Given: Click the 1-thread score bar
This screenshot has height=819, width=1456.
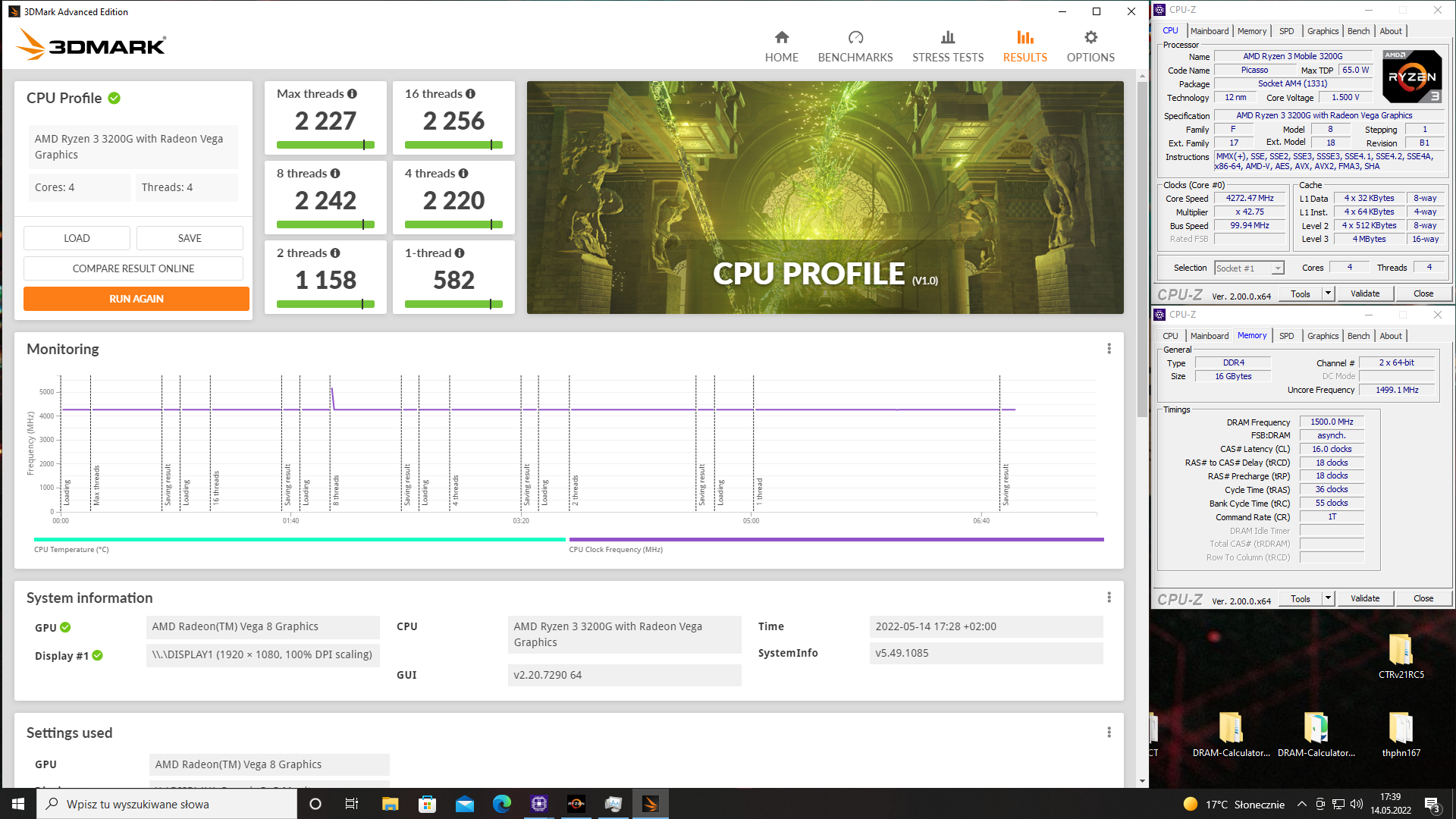Looking at the screenshot, I should point(453,304).
